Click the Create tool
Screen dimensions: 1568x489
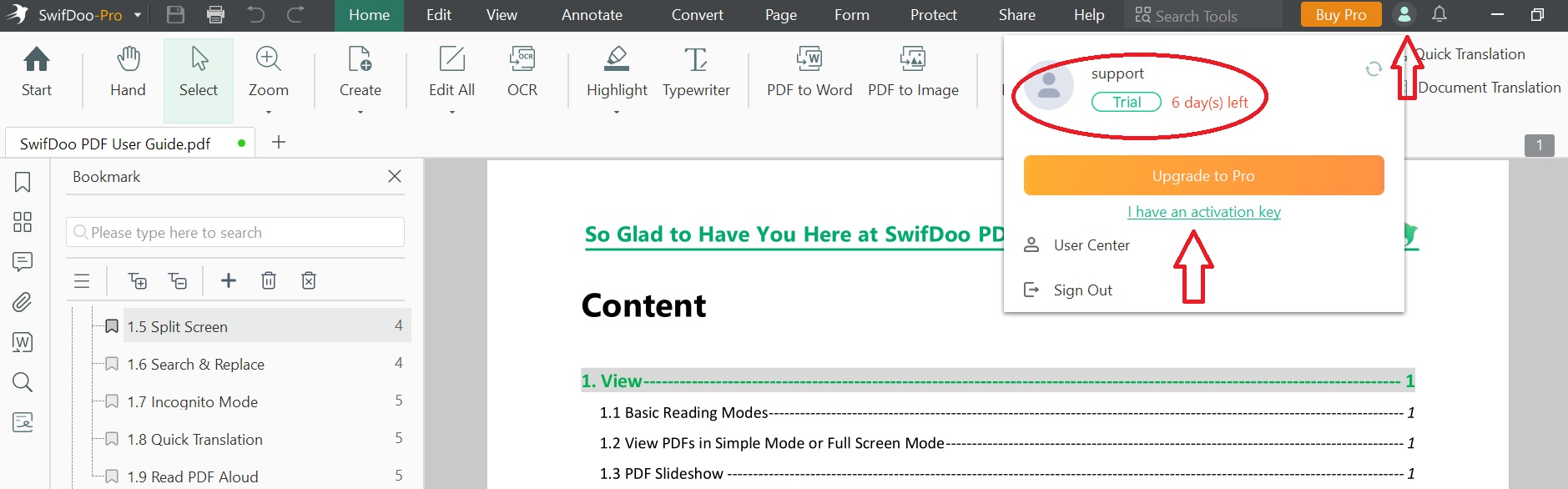[360, 72]
